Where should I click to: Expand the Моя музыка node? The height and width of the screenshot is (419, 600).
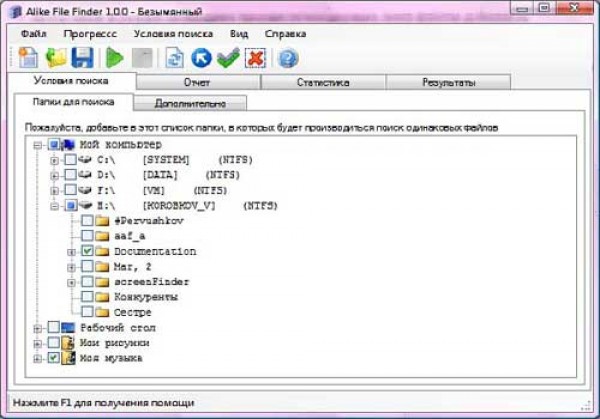[x=38, y=359]
